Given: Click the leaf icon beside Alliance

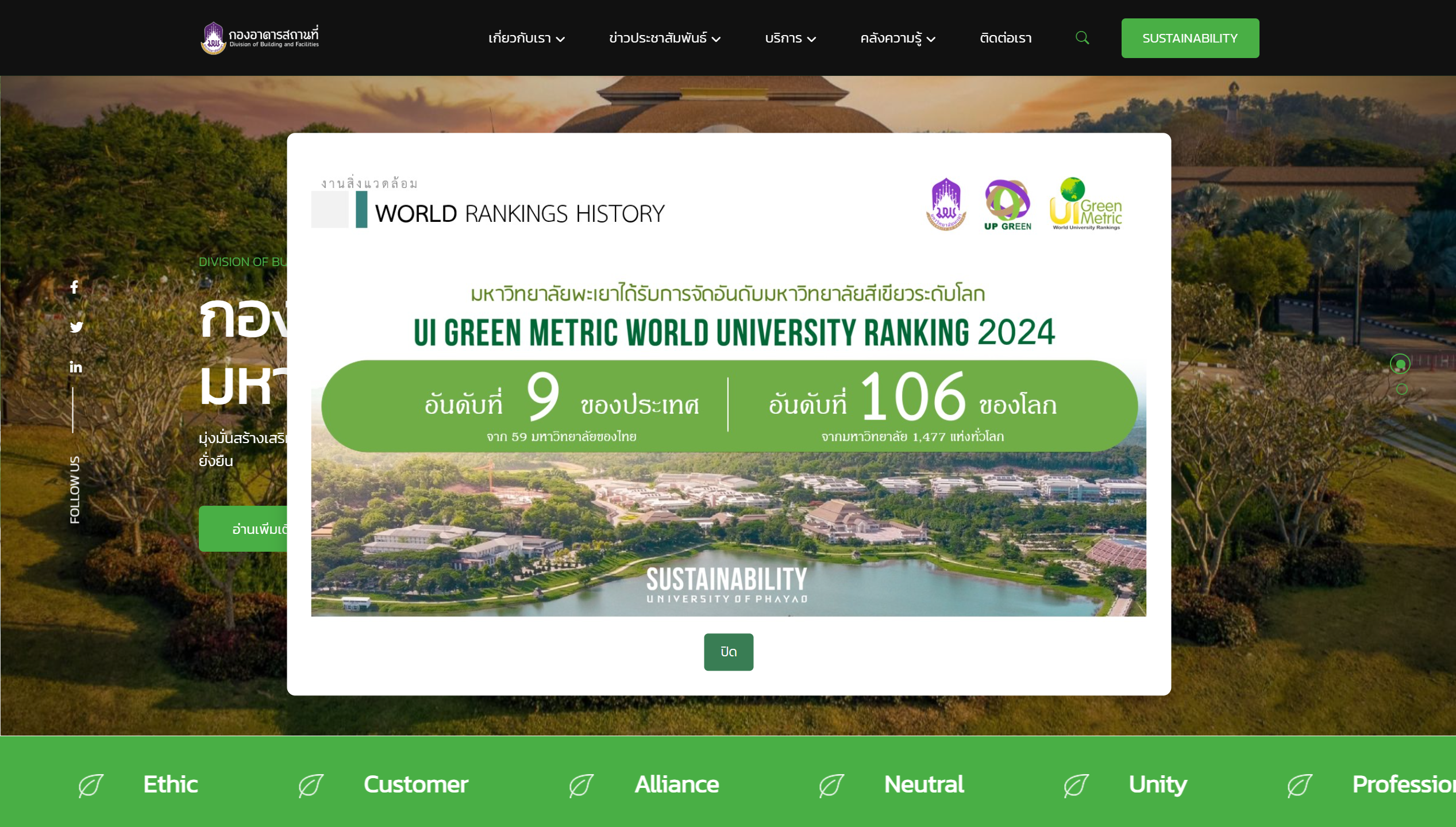Looking at the screenshot, I should click(x=581, y=785).
